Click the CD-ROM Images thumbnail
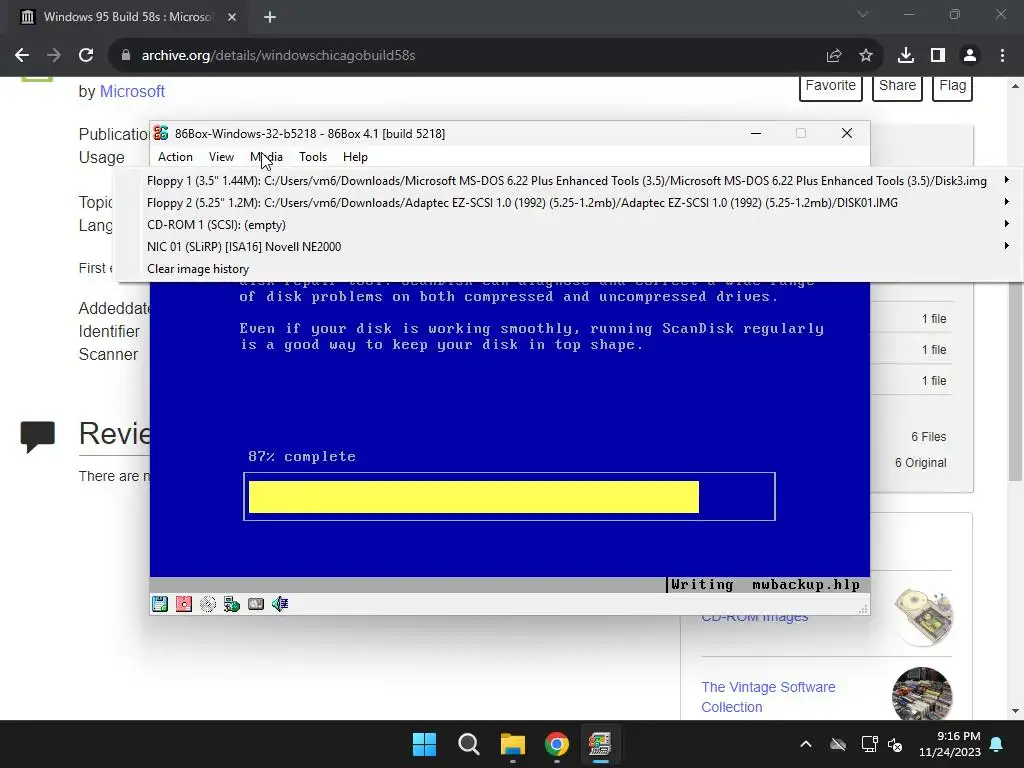Image resolution: width=1024 pixels, height=768 pixels. tap(923, 617)
